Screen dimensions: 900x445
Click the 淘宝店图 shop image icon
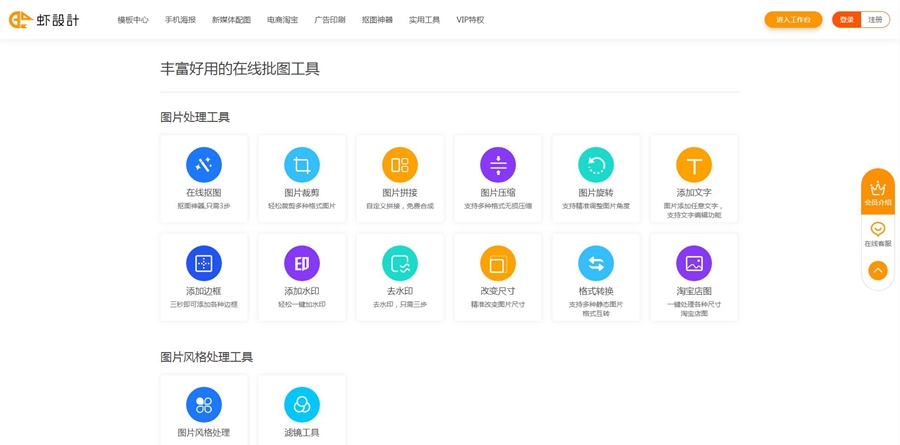pyautogui.click(x=694, y=264)
